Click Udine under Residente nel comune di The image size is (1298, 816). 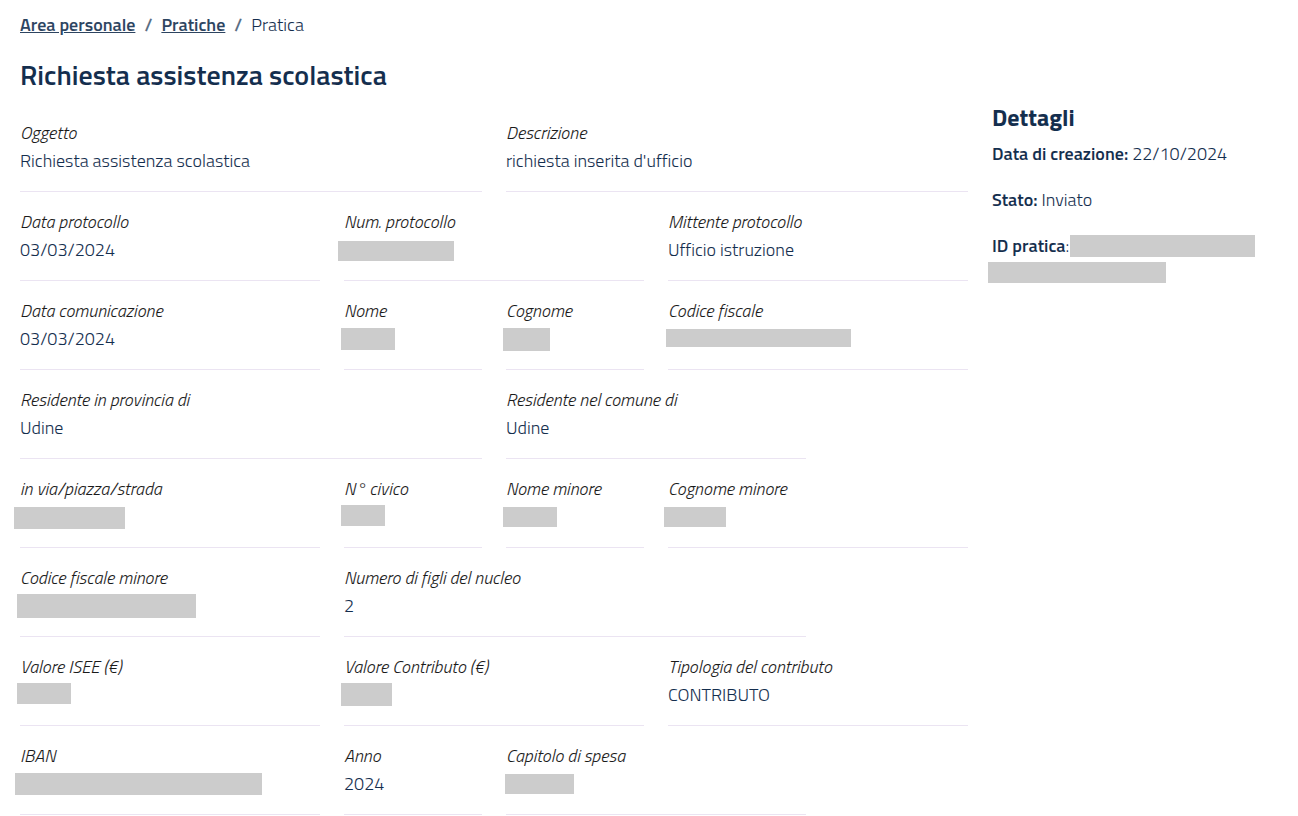click(x=527, y=428)
